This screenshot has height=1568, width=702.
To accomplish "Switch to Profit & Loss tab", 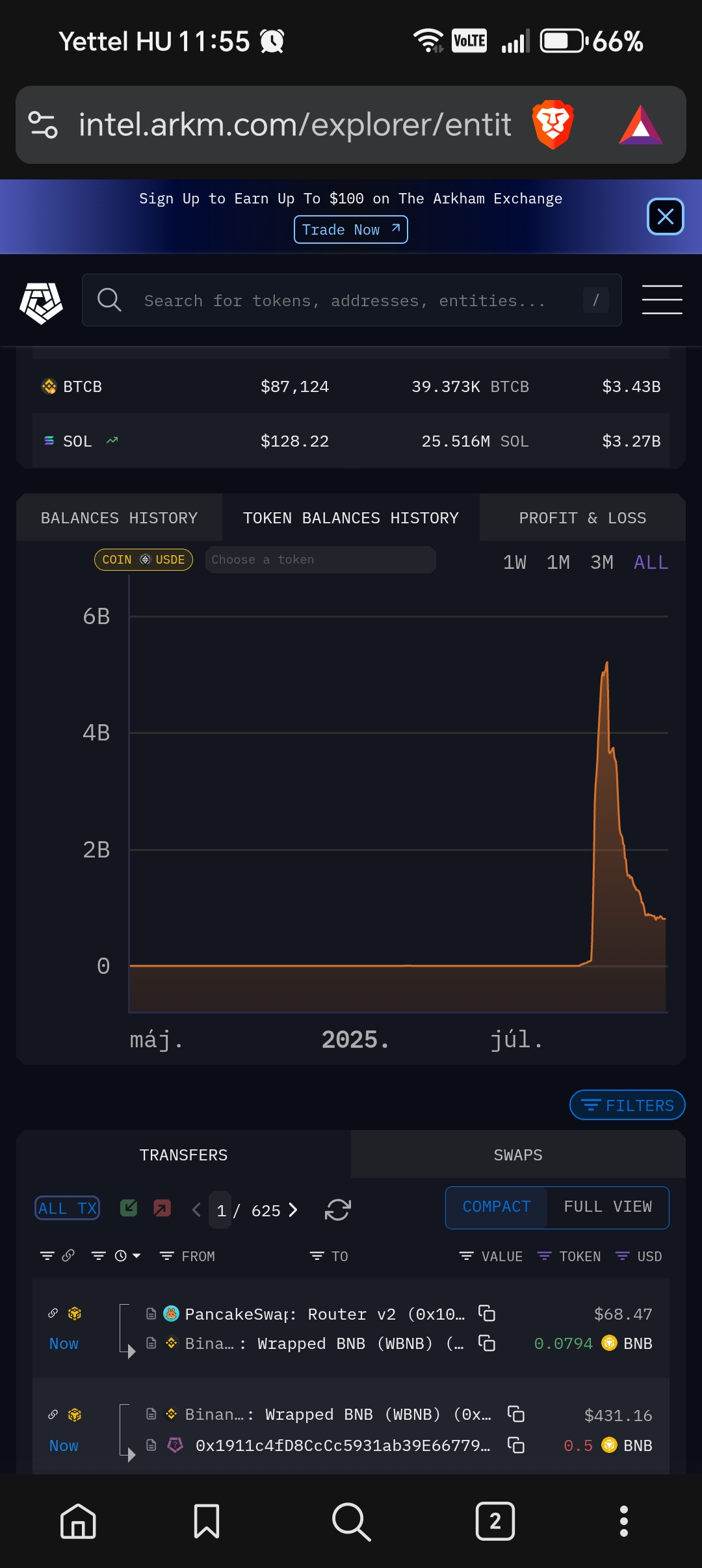I will [582, 518].
